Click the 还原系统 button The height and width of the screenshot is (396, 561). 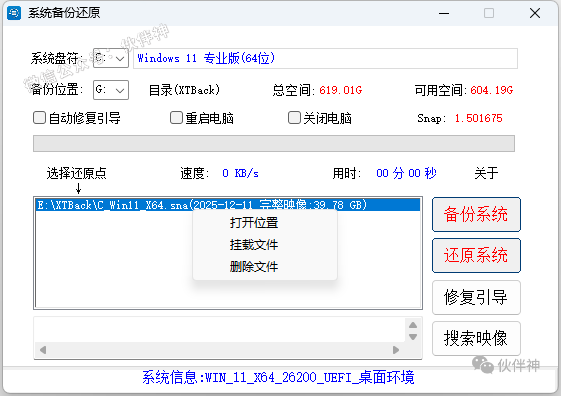pos(476,255)
